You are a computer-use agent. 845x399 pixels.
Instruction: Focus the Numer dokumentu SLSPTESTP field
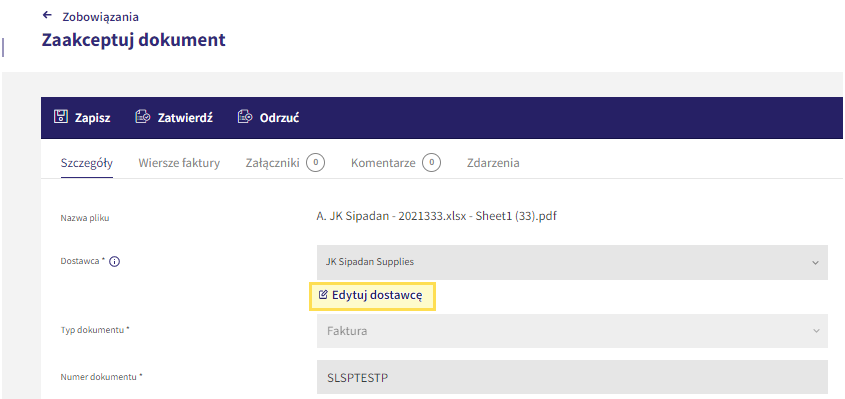(572, 377)
